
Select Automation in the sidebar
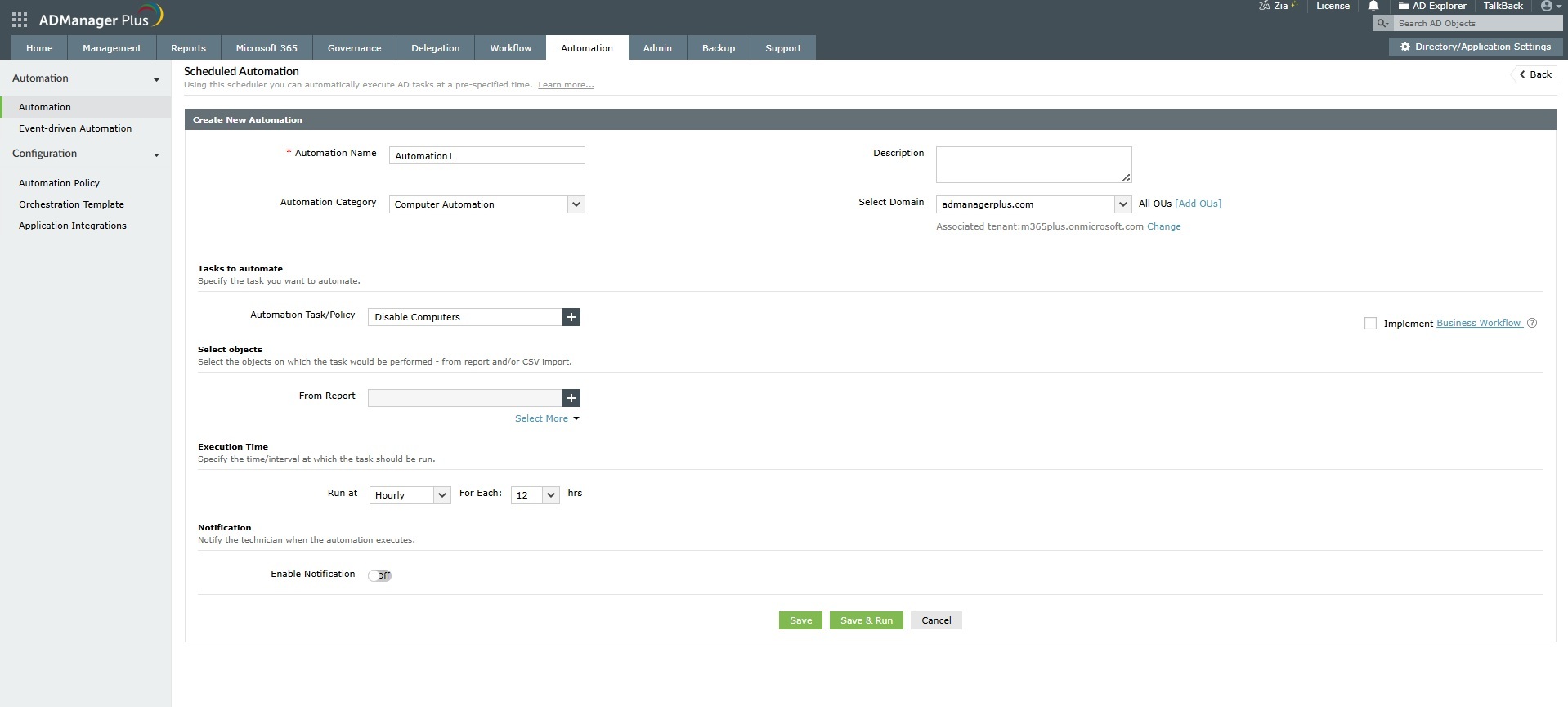pos(86,107)
